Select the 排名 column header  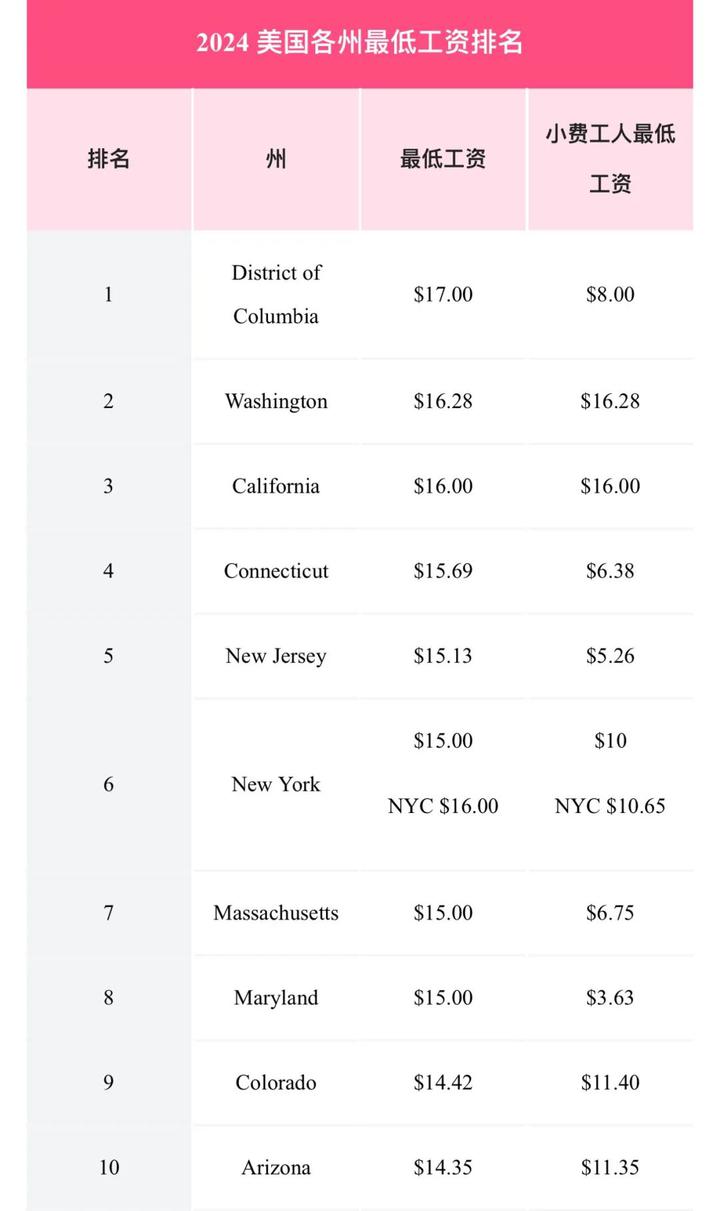click(109, 159)
